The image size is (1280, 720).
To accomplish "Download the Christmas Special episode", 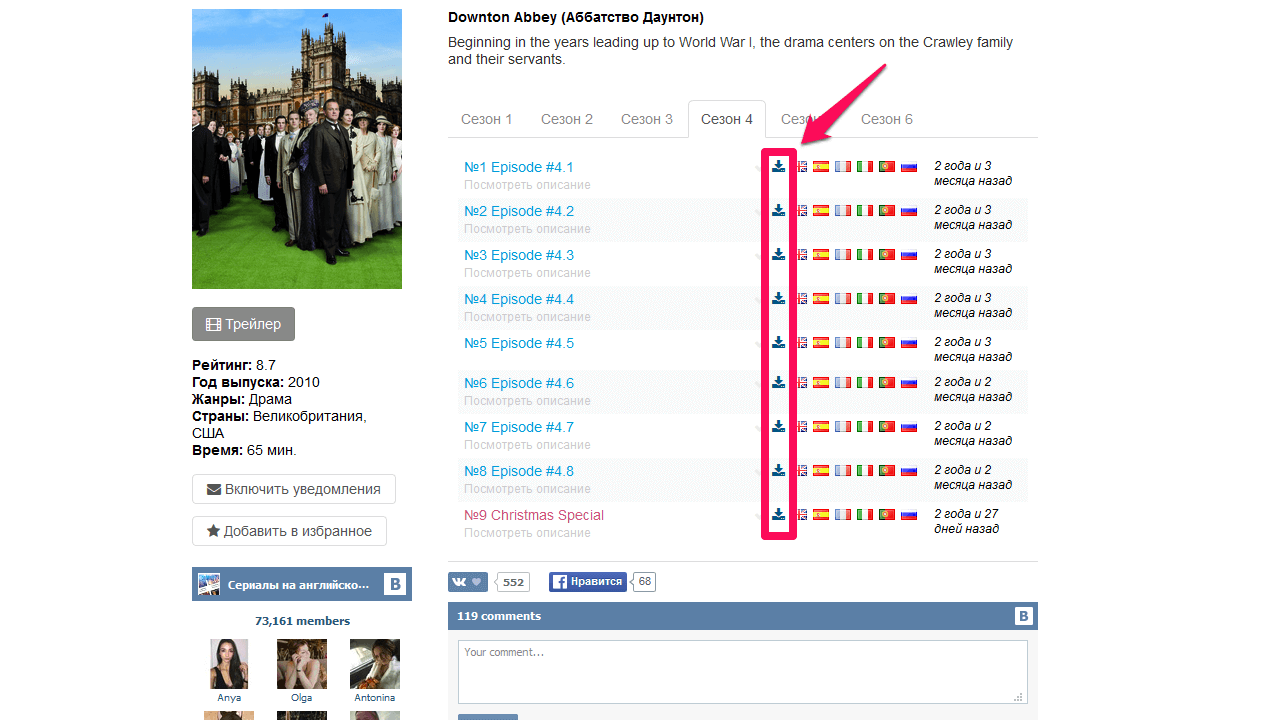I will click(x=779, y=514).
